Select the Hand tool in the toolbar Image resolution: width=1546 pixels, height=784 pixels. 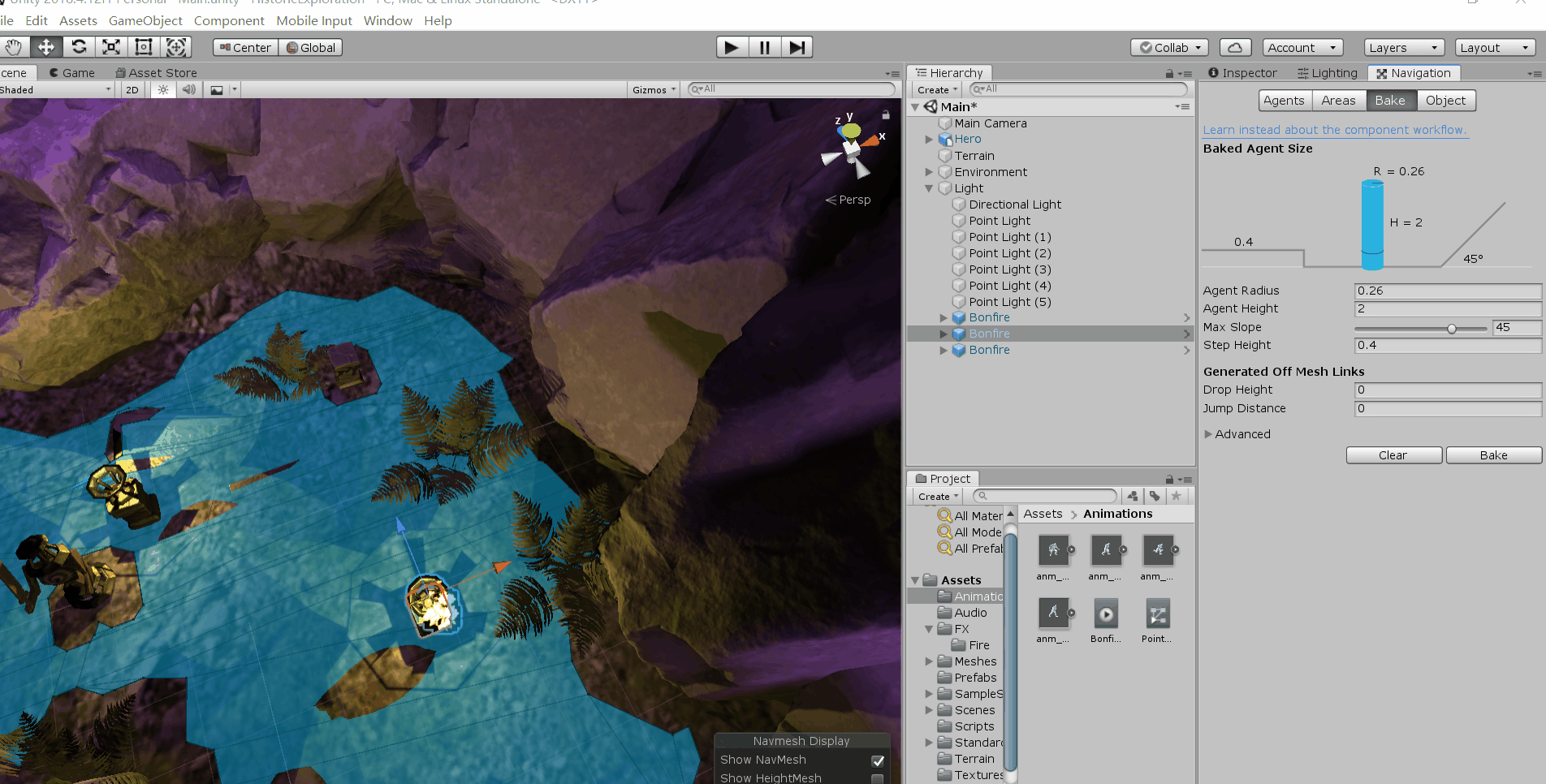(14, 46)
